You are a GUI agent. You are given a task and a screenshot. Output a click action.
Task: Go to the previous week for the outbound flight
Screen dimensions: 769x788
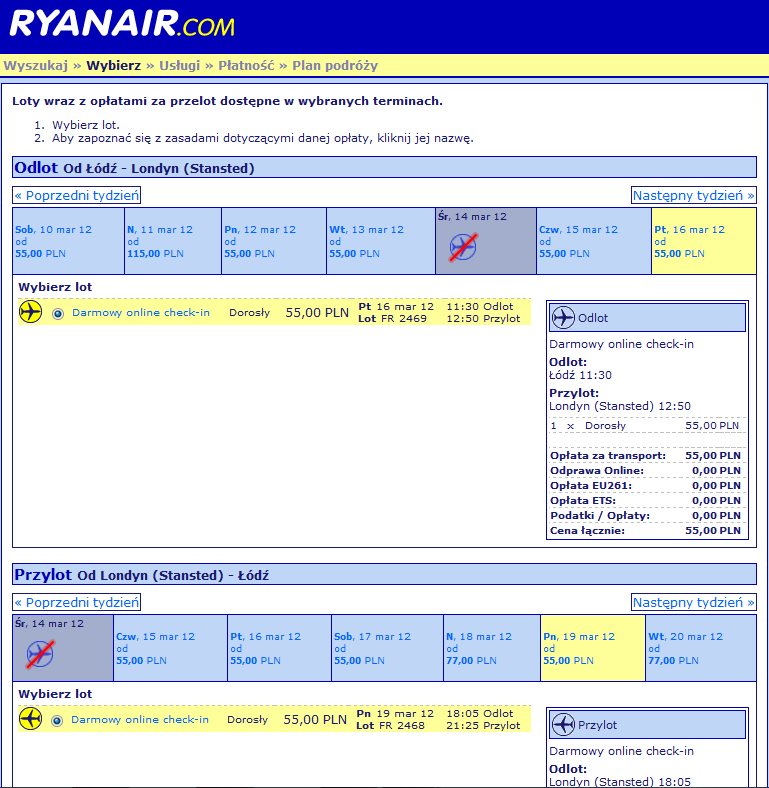76,195
